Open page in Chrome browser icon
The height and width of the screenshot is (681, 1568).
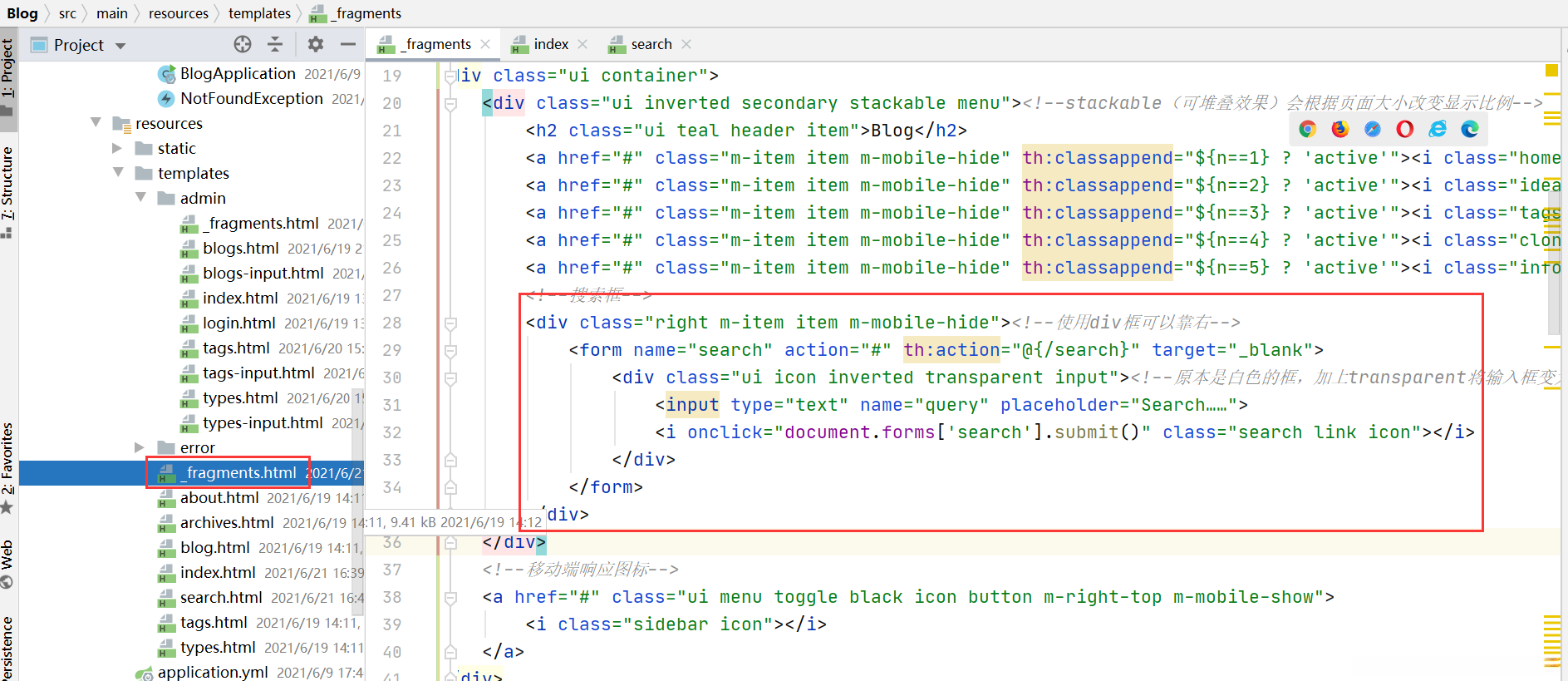point(1308,129)
